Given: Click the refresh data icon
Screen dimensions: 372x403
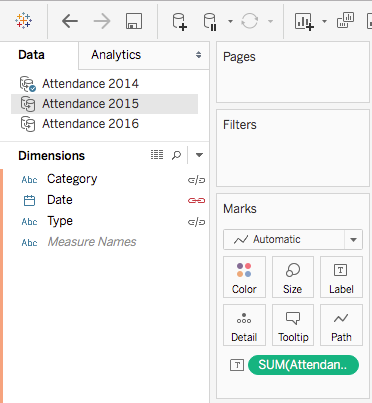Looking at the screenshot, I should [250, 21].
